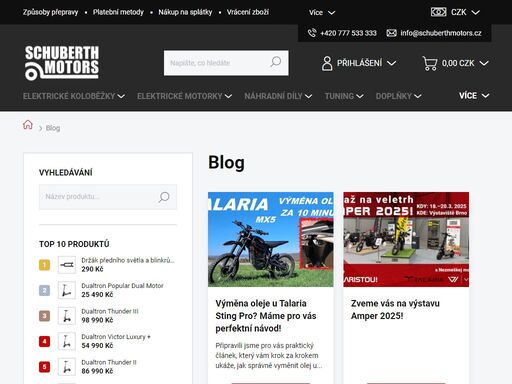Open Dualtron Thunder II thumbnail

[x=67, y=367]
